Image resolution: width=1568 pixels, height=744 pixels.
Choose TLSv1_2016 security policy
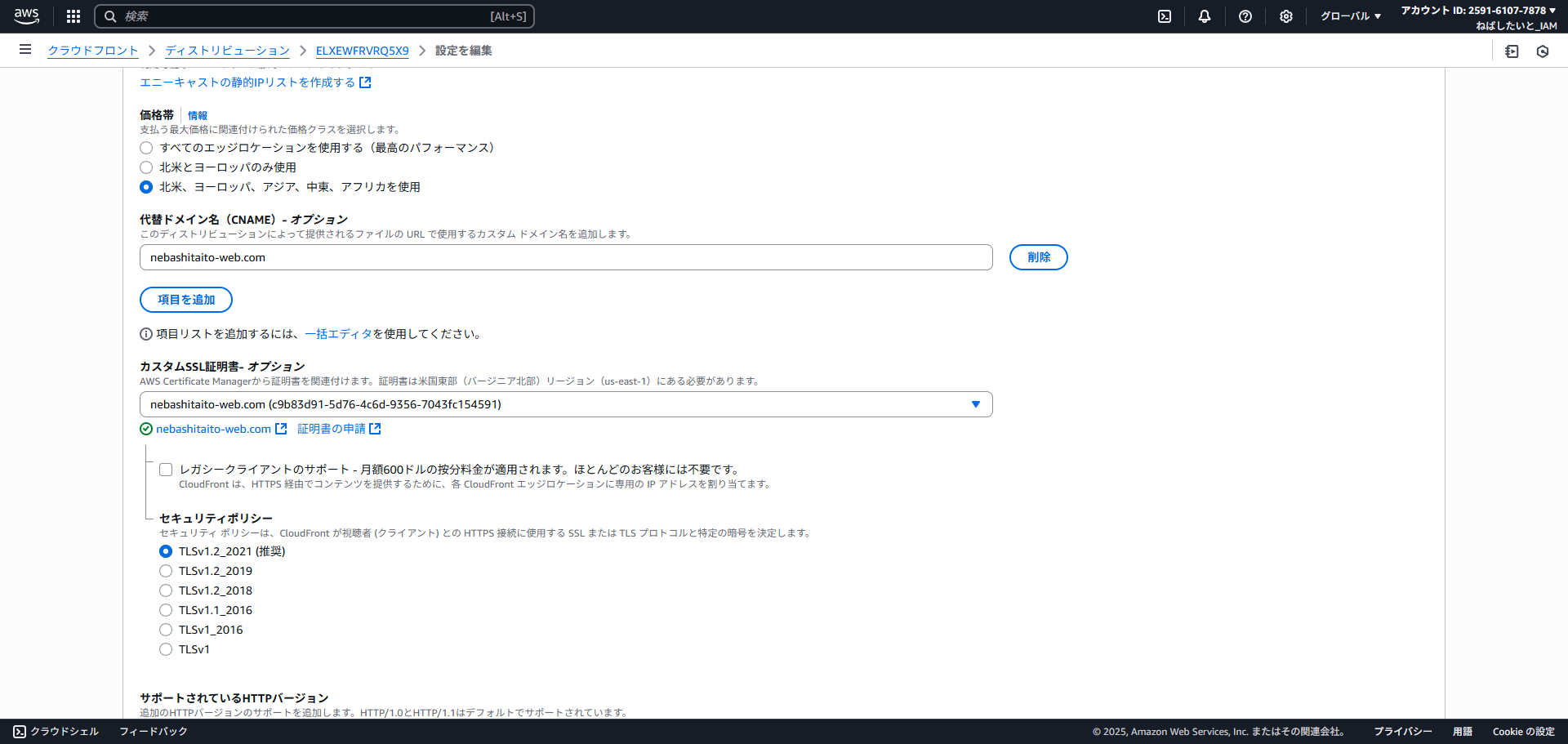[x=166, y=630]
